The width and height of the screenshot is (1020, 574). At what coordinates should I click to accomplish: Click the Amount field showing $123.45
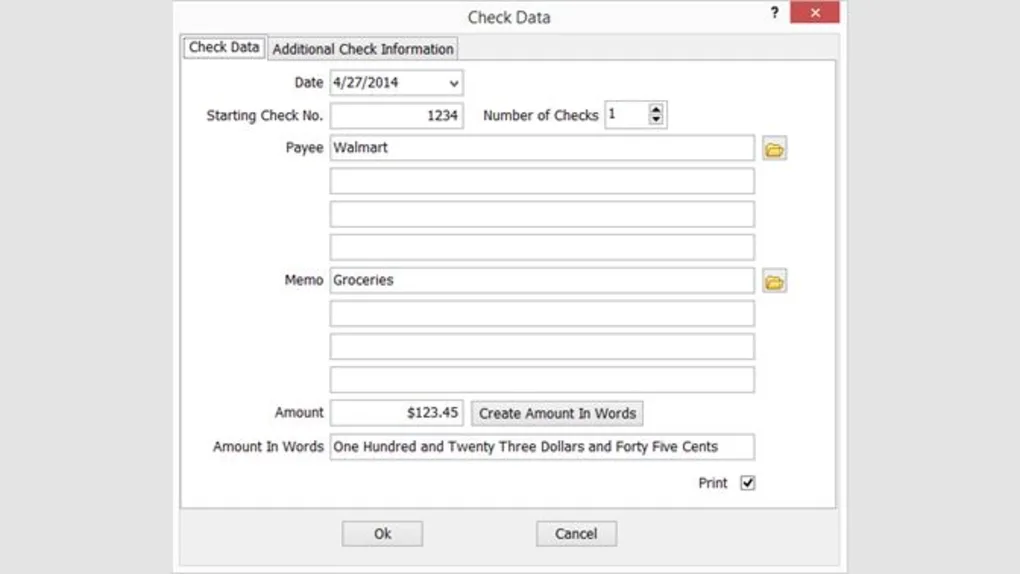397,413
